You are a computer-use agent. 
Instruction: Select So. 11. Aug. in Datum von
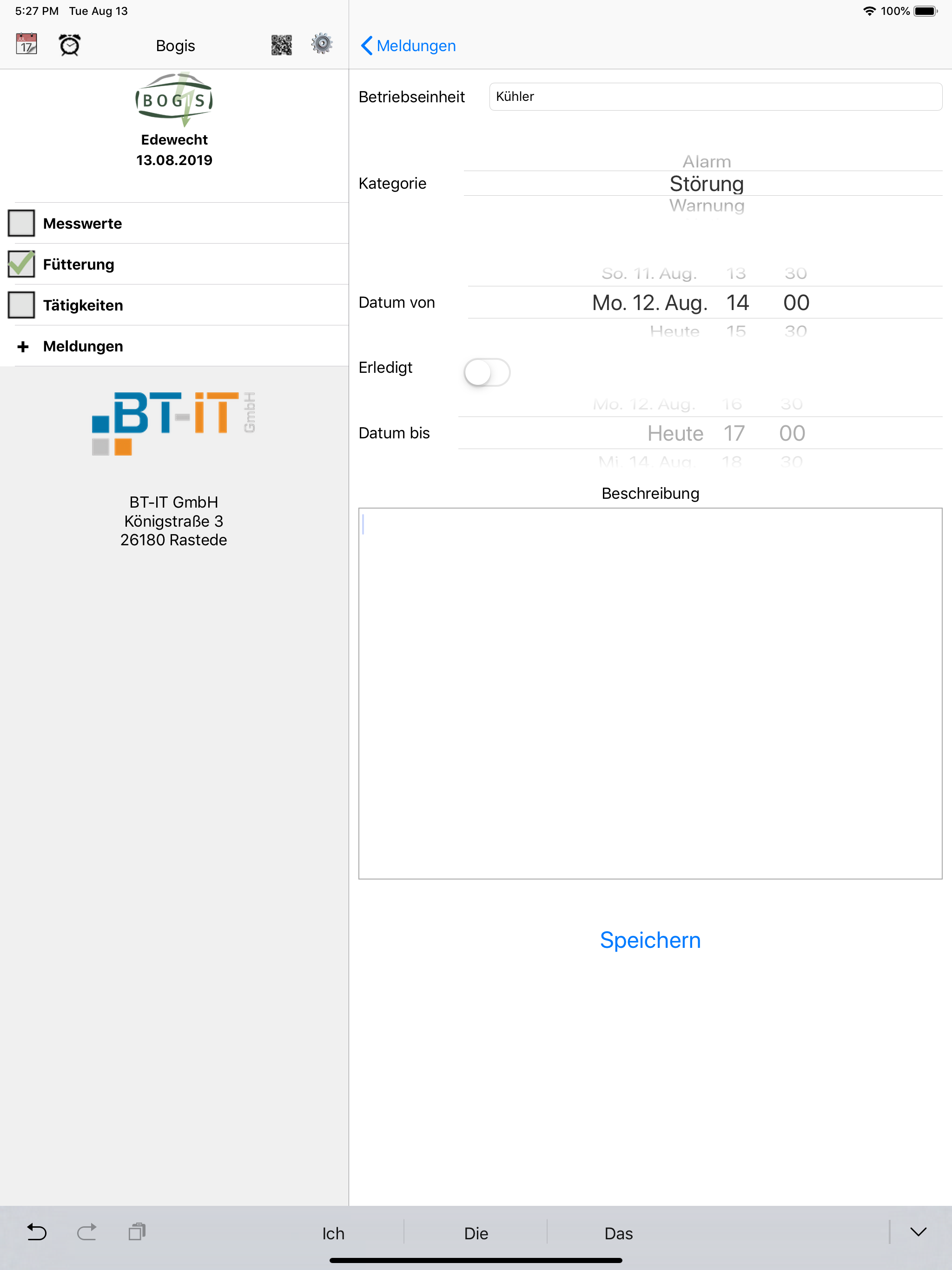(x=649, y=273)
